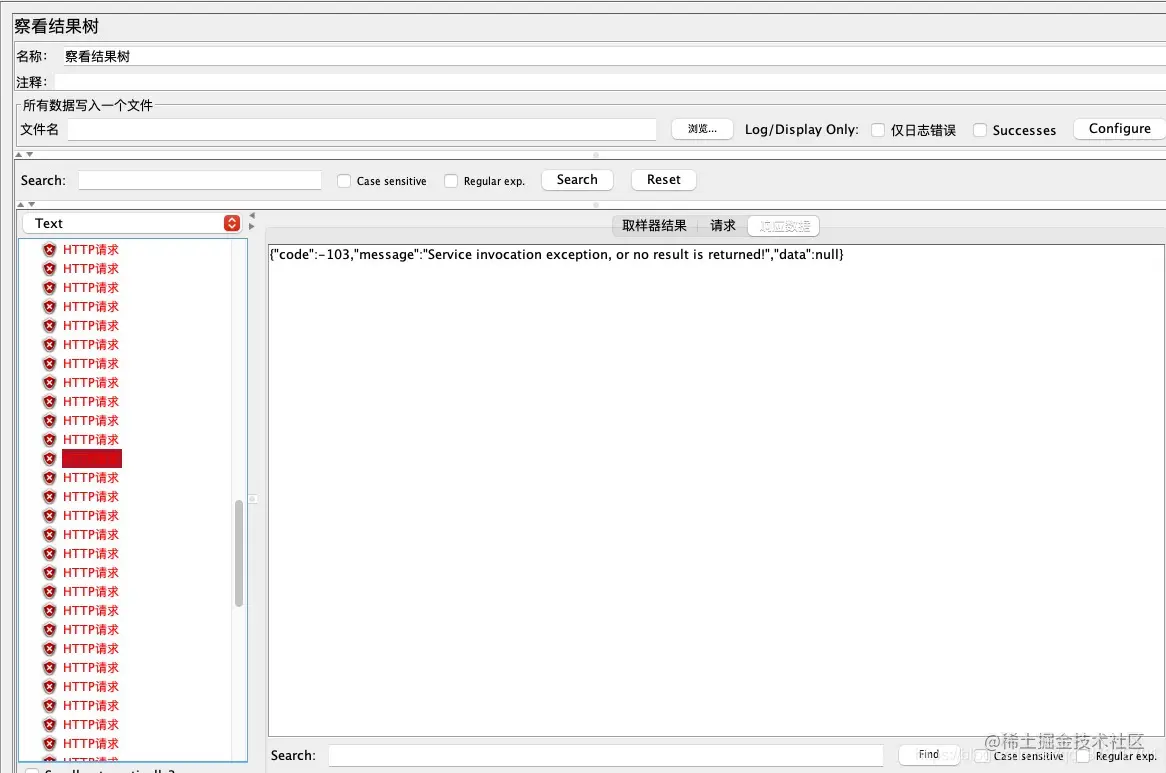Viewport: 1166px width, 773px height.
Task: Toggle top Case sensitive checkbox beside Search button
Action: point(344,181)
